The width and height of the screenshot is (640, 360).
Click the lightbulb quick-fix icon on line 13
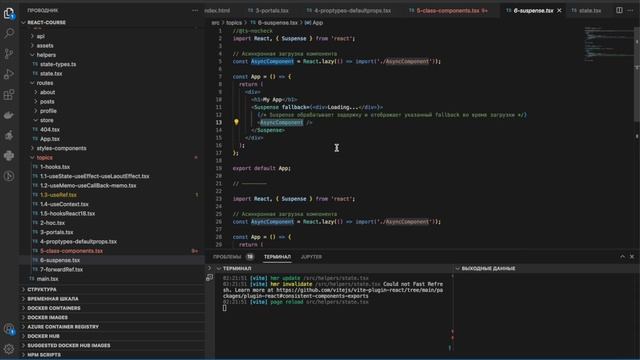(x=236, y=122)
